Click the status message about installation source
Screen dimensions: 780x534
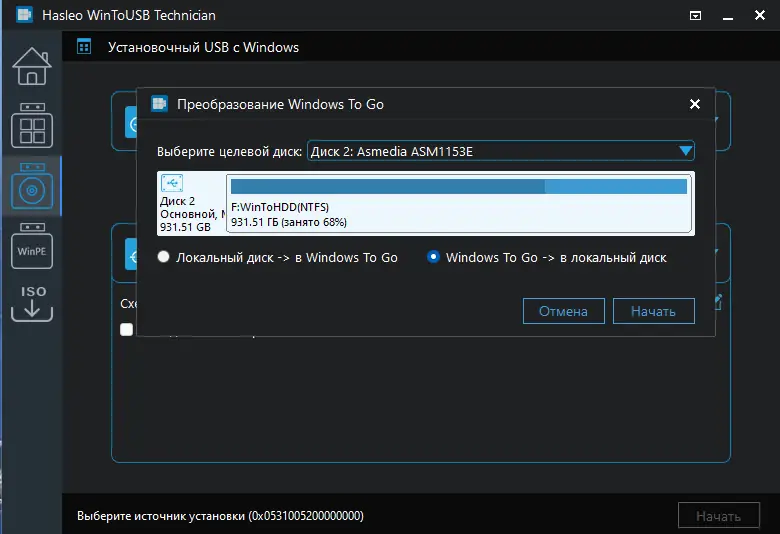pyautogui.click(x=220, y=516)
